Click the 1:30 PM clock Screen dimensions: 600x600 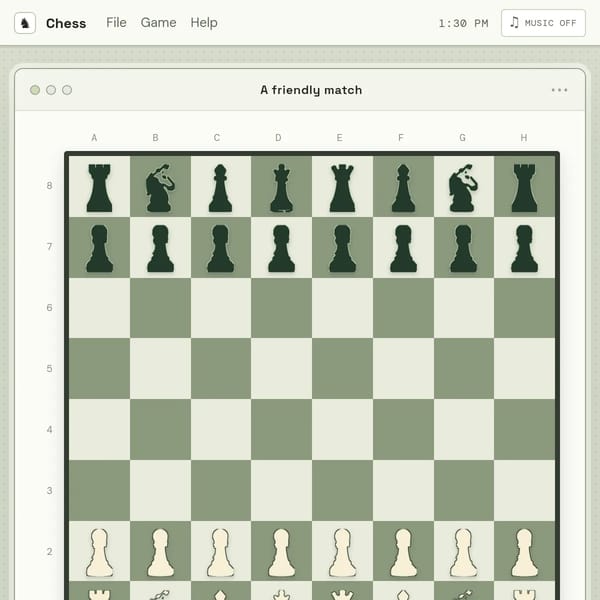463,23
